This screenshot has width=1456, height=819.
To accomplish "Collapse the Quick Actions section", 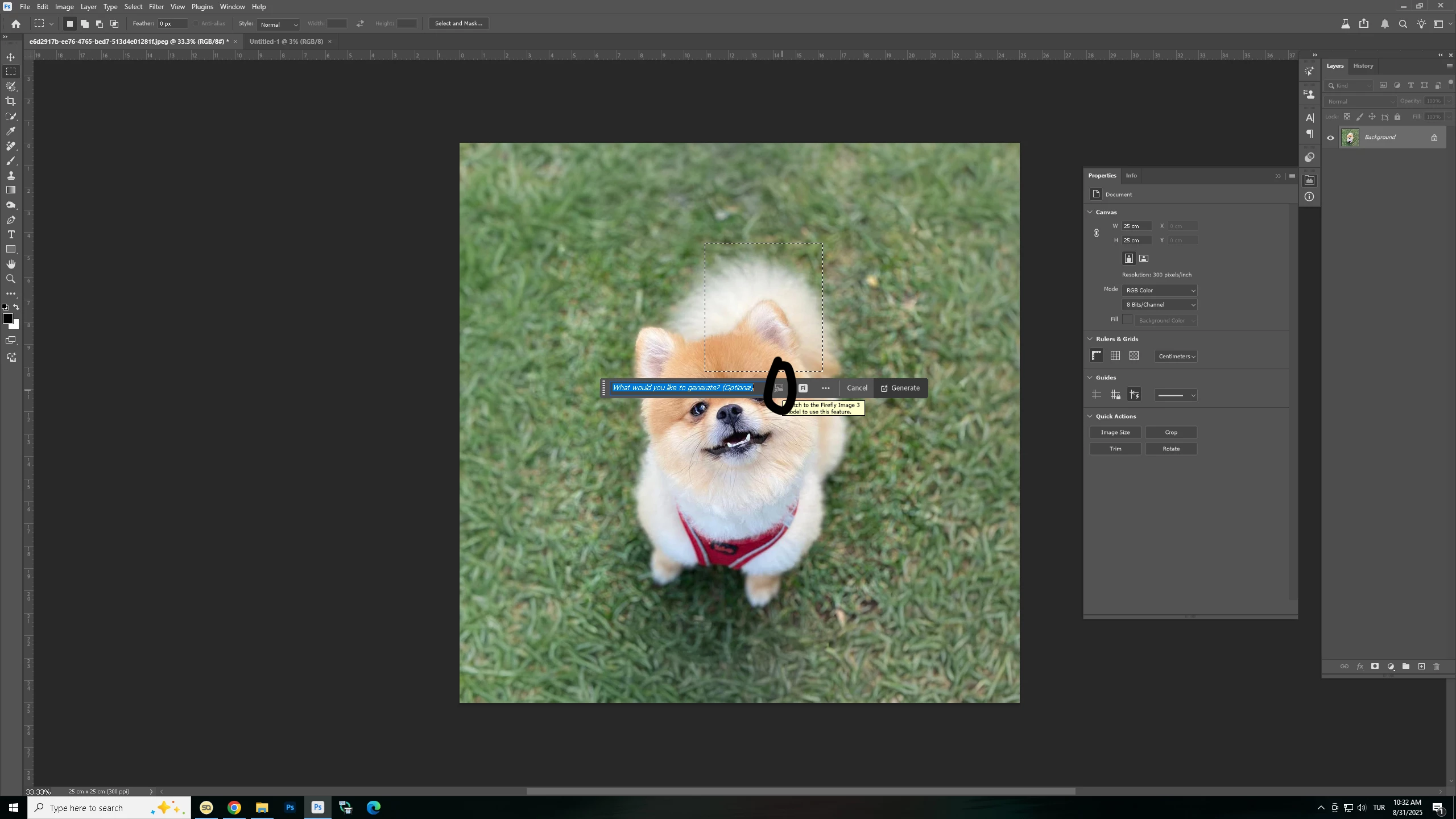I will pyautogui.click(x=1090, y=416).
